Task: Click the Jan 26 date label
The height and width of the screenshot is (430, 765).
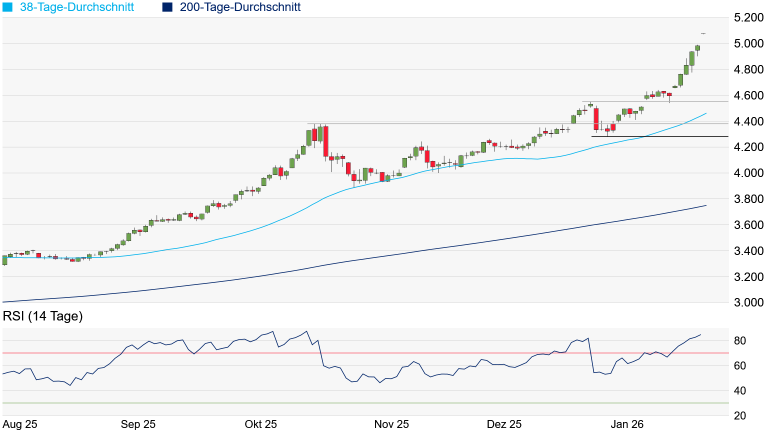Action: pos(628,424)
